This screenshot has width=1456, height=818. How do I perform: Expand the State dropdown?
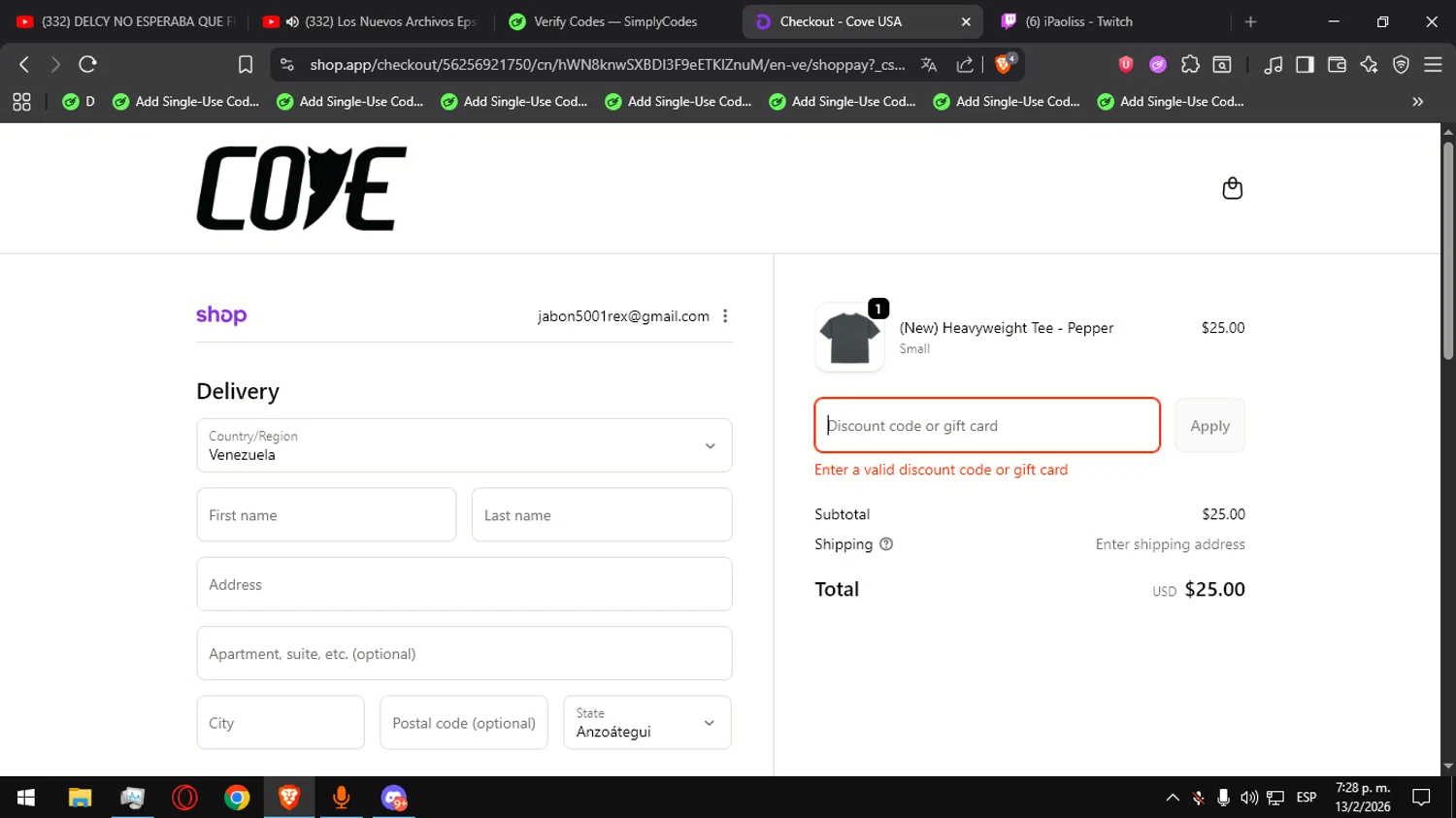(x=647, y=723)
